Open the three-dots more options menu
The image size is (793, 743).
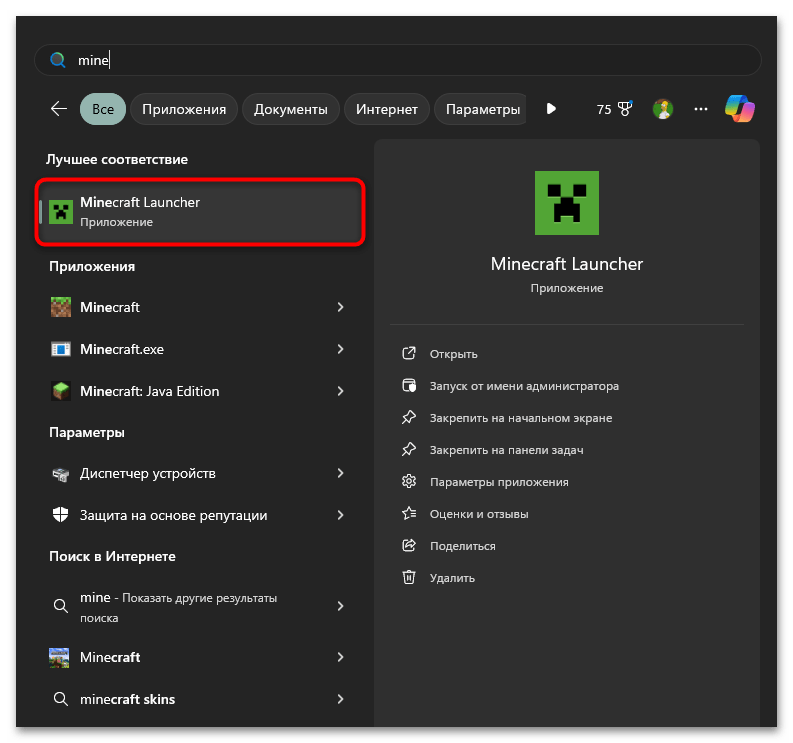(700, 109)
